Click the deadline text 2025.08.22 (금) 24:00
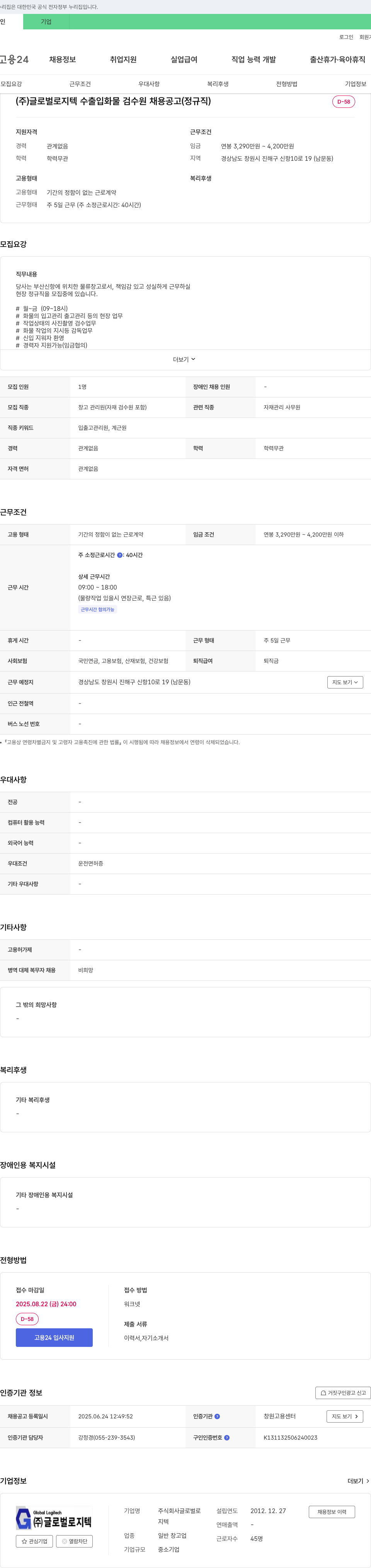 pyautogui.click(x=46, y=1304)
